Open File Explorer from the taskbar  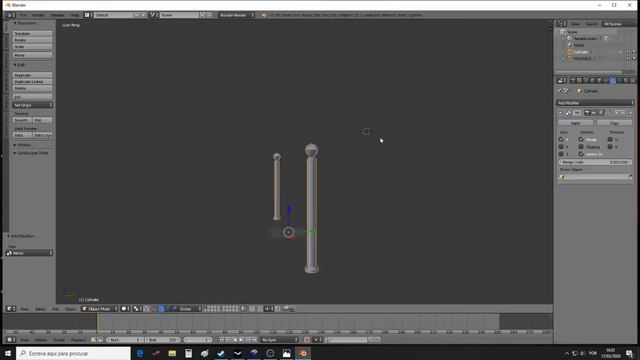[172, 353]
